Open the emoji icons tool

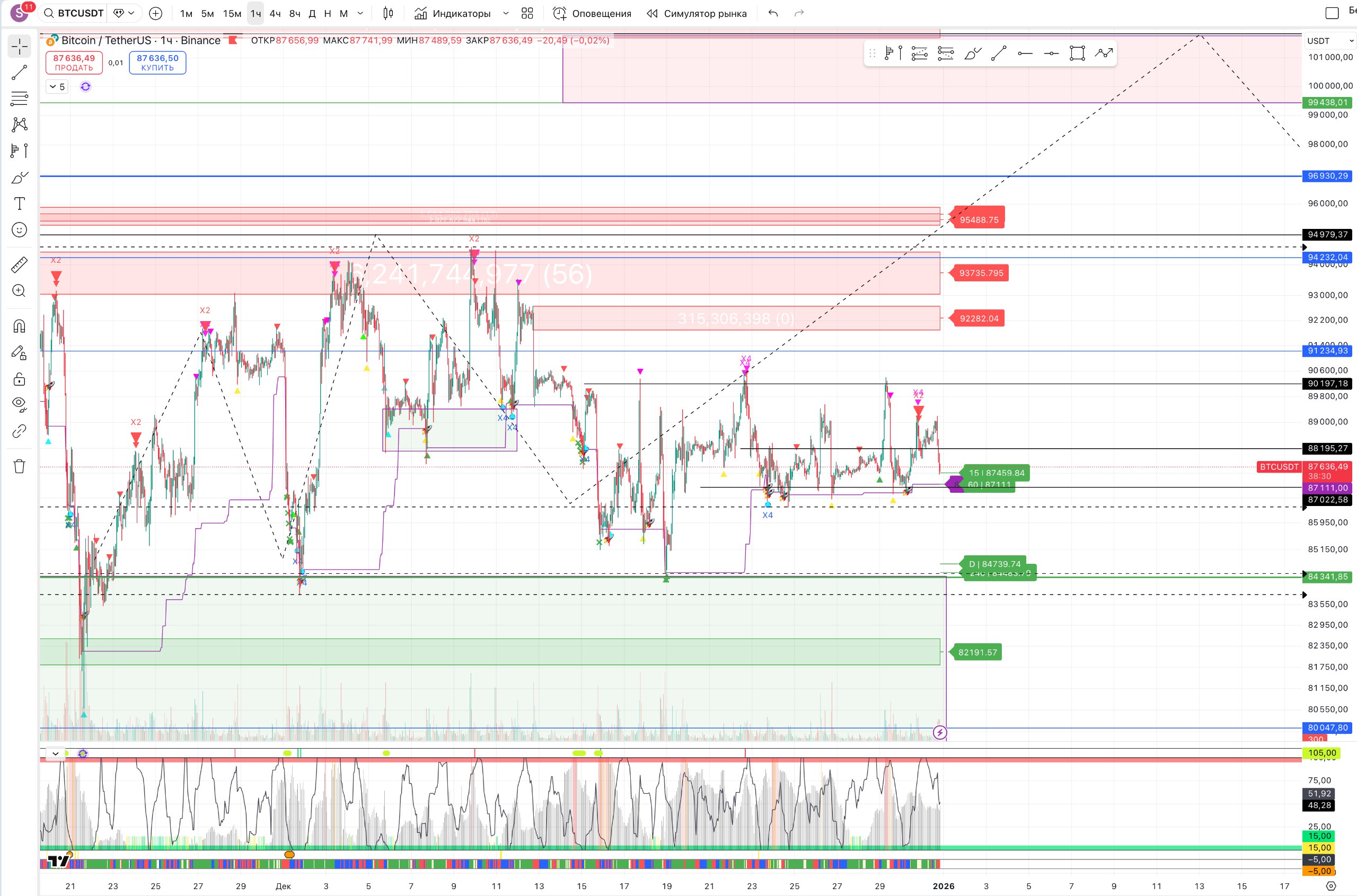point(20,230)
